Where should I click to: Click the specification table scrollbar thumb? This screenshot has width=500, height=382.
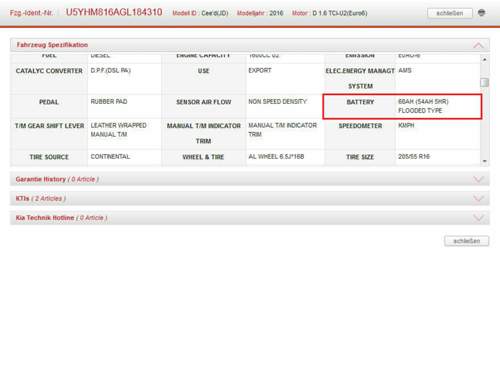485,82
